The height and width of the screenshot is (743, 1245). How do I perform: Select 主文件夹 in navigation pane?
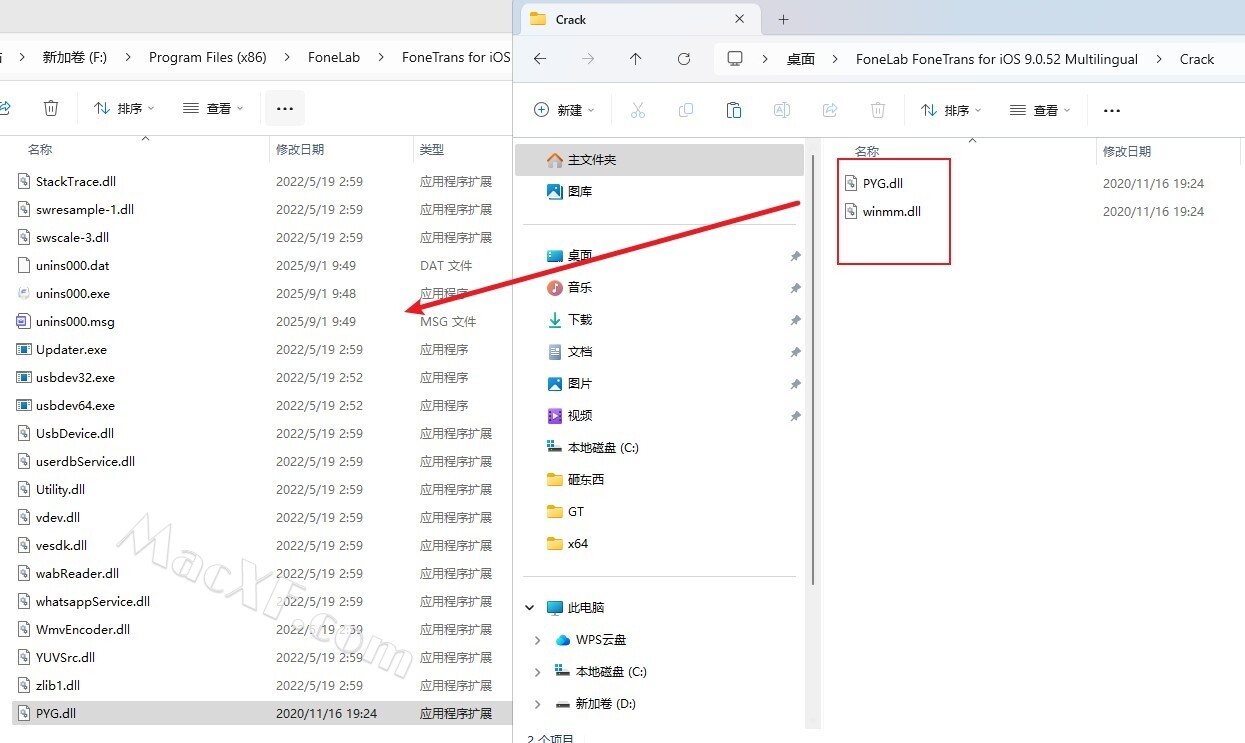coord(659,159)
